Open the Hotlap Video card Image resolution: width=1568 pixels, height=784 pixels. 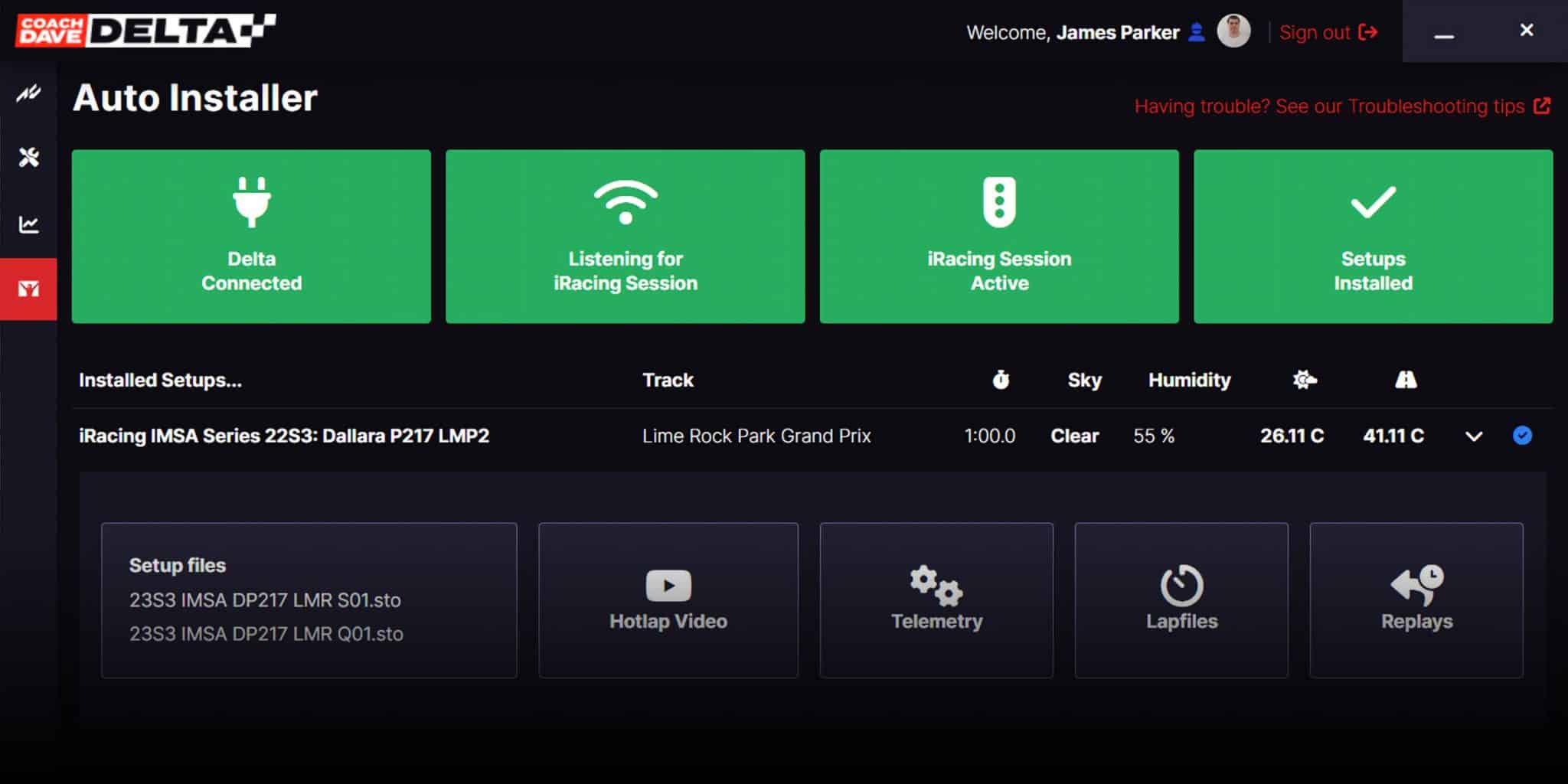[x=668, y=600]
